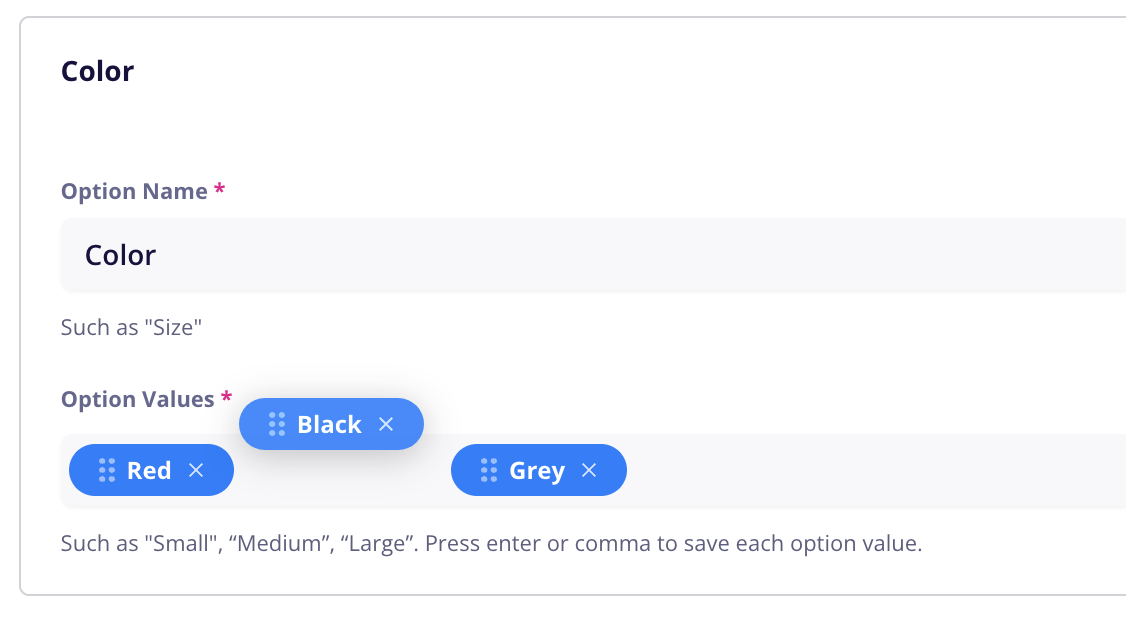The image size is (1126, 622).
Task: Remove the Black option value
Action: (x=386, y=424)
